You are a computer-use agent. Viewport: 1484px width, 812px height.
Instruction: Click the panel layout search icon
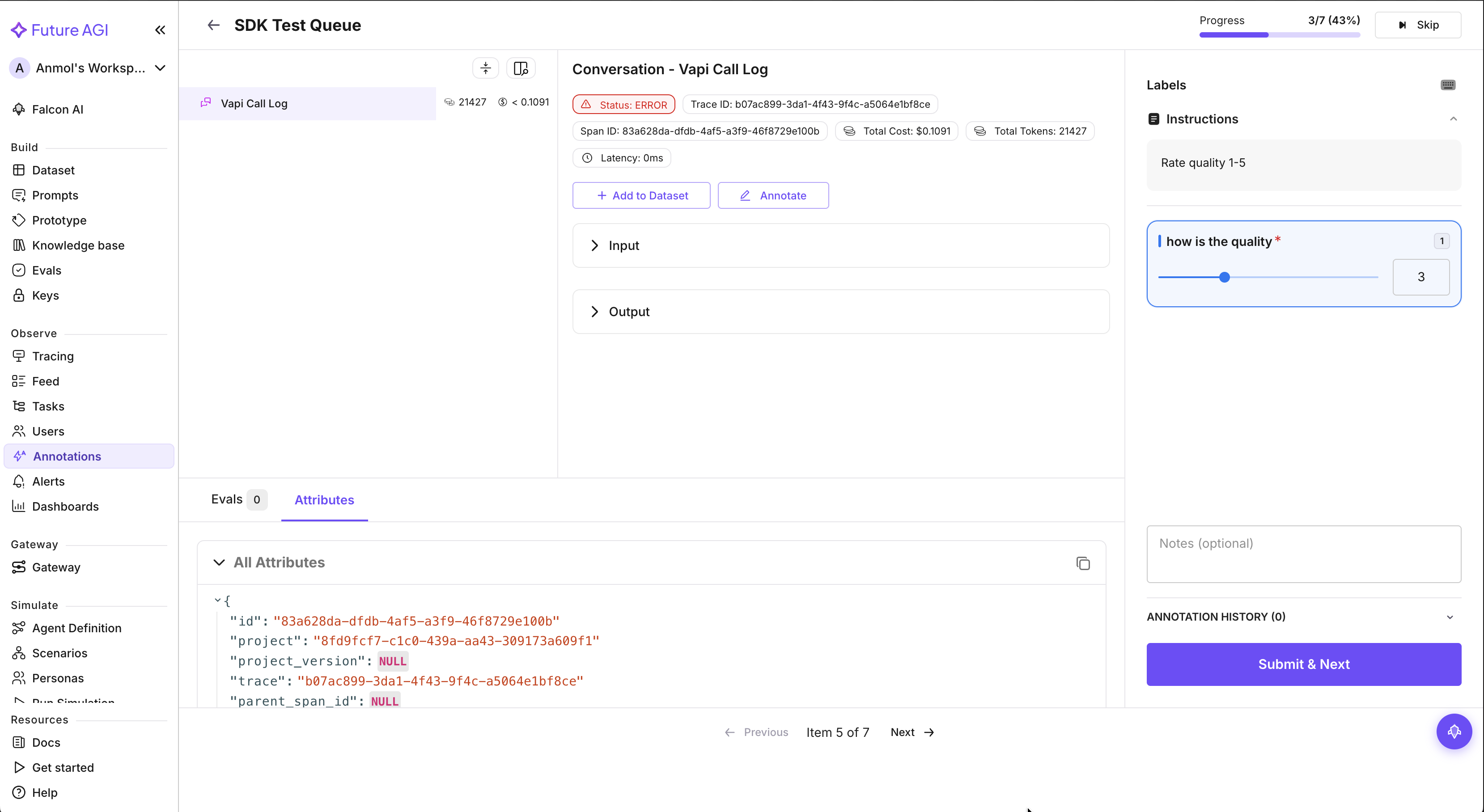521,68
